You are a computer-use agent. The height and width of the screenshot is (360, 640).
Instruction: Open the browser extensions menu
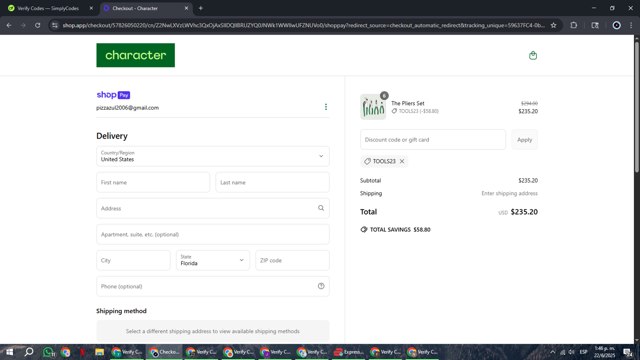(x=573, y=25)
